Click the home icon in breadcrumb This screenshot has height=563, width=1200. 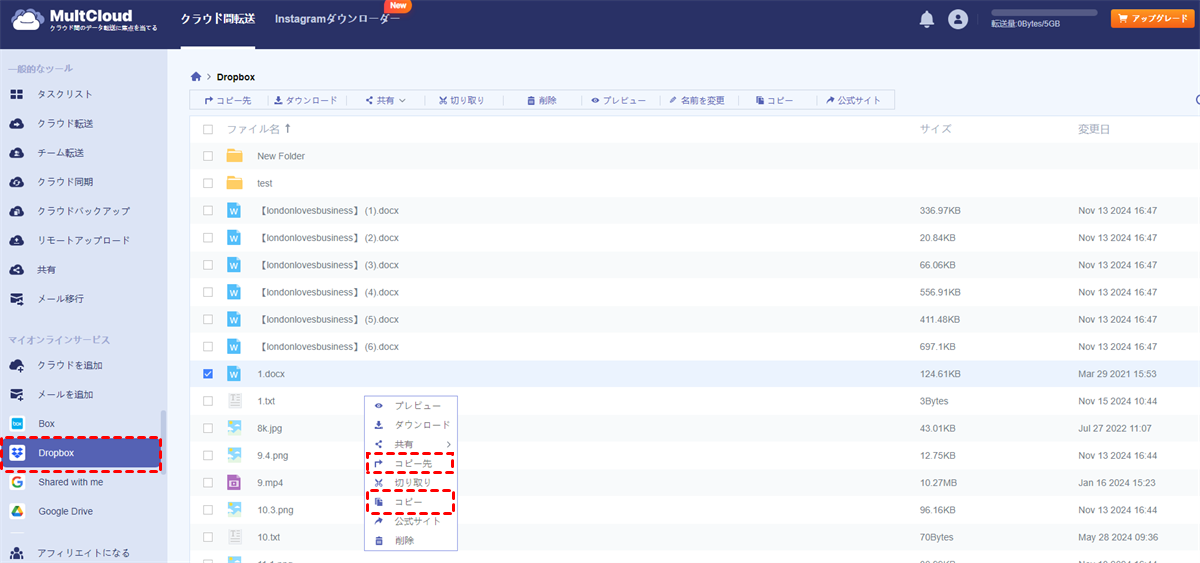(x=196, y=76)
